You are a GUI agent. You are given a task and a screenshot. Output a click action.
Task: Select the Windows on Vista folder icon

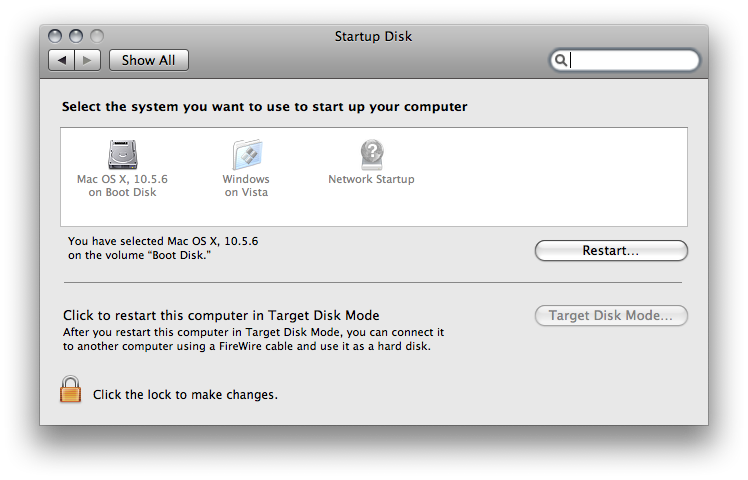pos(247,155)
